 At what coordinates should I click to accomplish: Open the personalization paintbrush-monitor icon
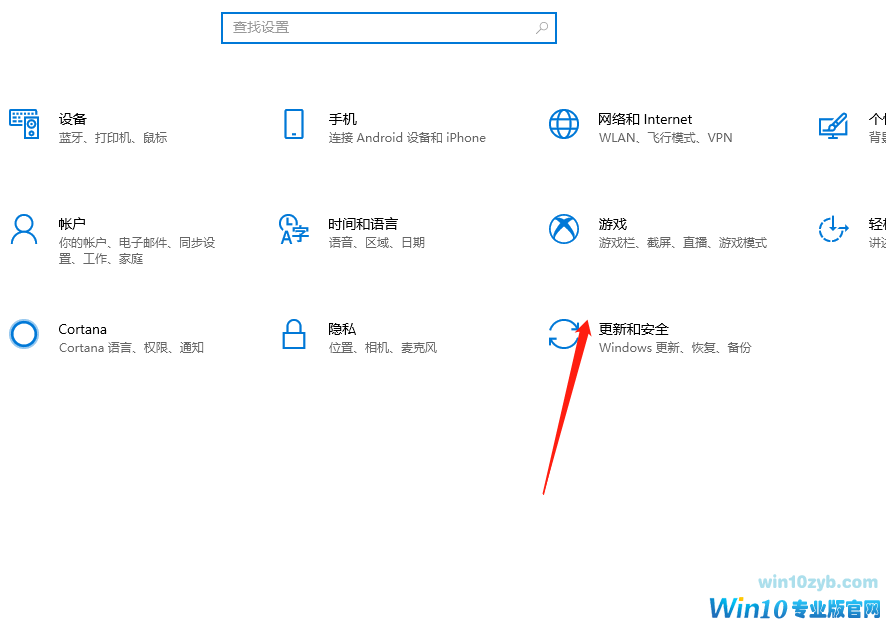[833, 125]
